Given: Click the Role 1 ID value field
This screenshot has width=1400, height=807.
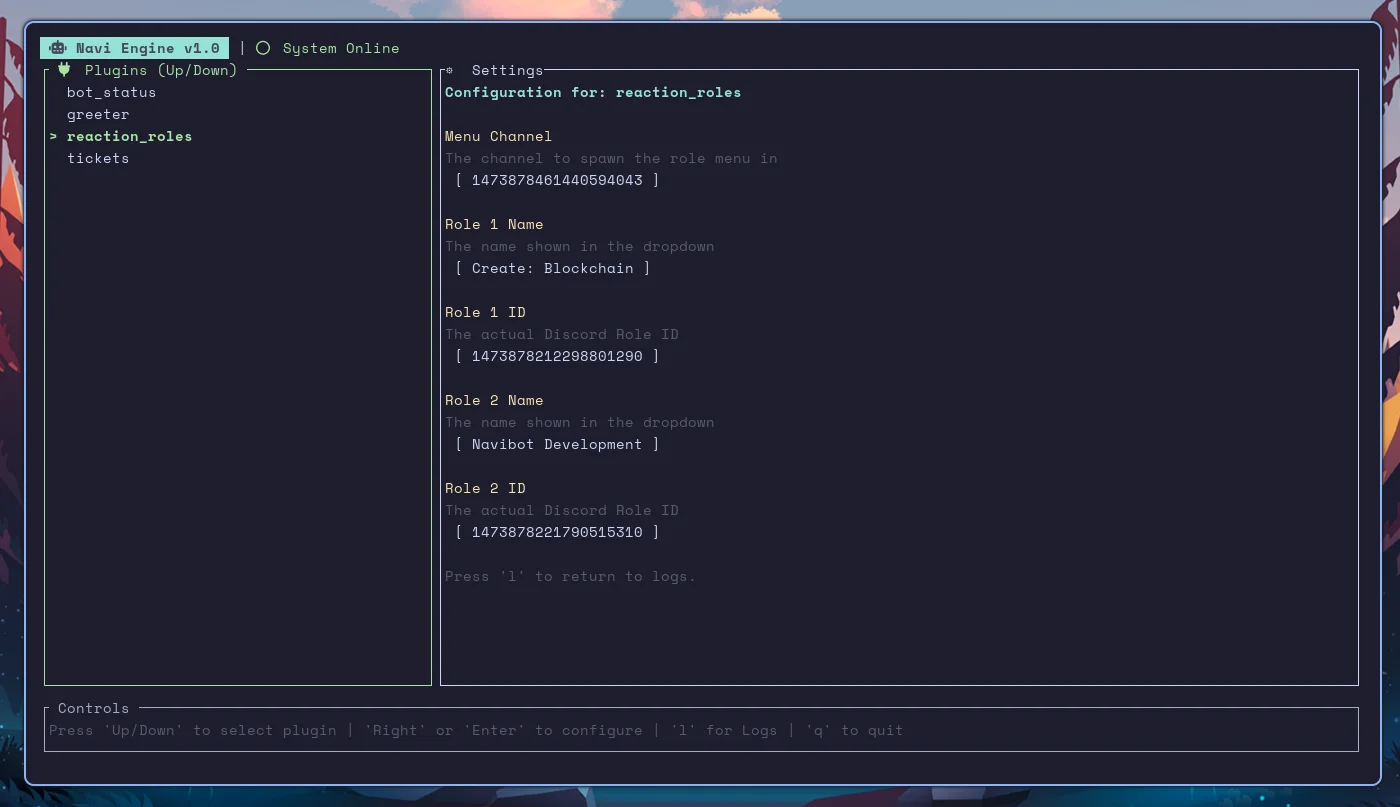Looking at the screenshot, I should pyautogui.click(x=557, y=356).
